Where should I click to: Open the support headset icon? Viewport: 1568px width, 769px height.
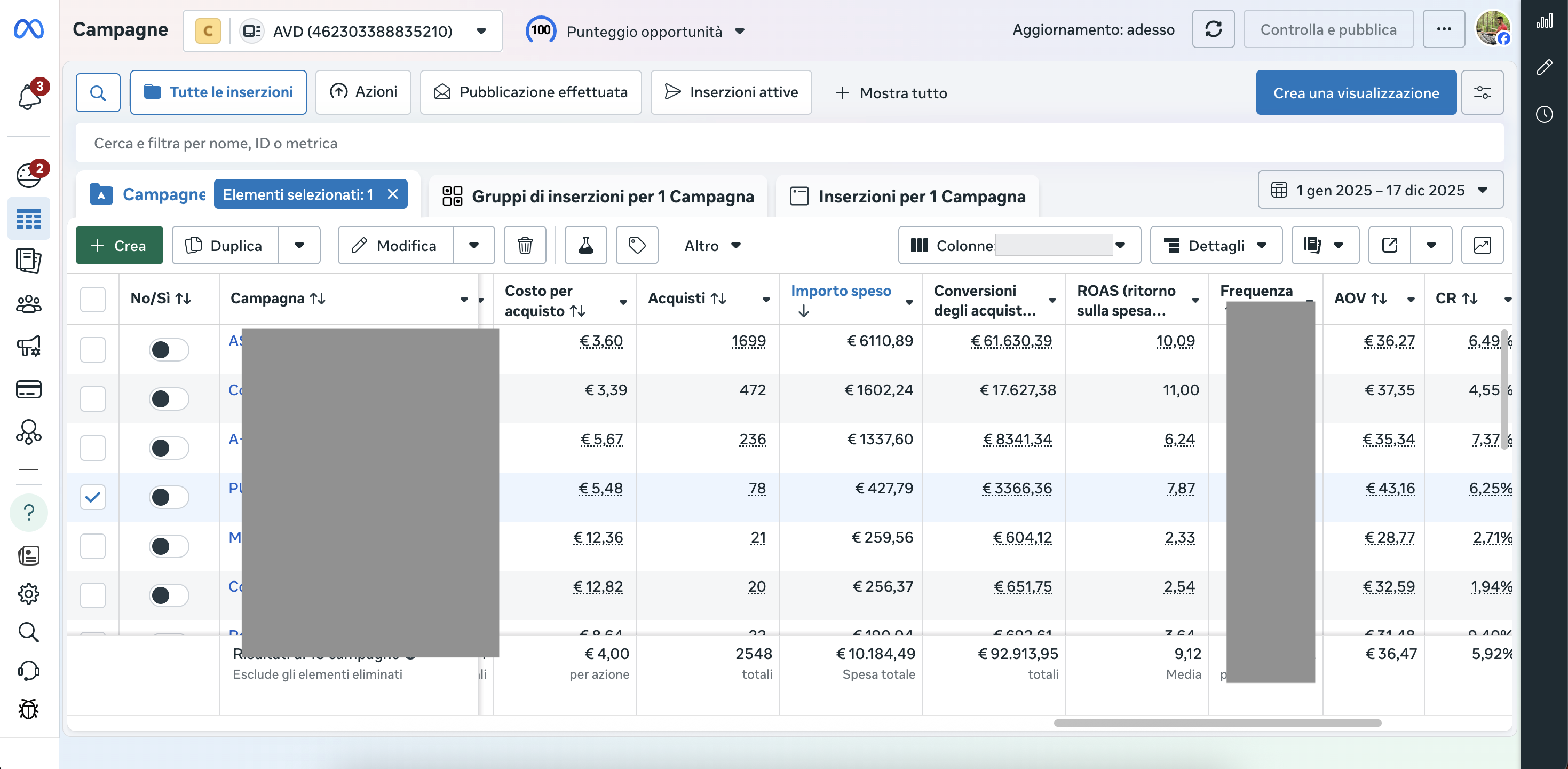pyautogui.click(x=29, y=670)
